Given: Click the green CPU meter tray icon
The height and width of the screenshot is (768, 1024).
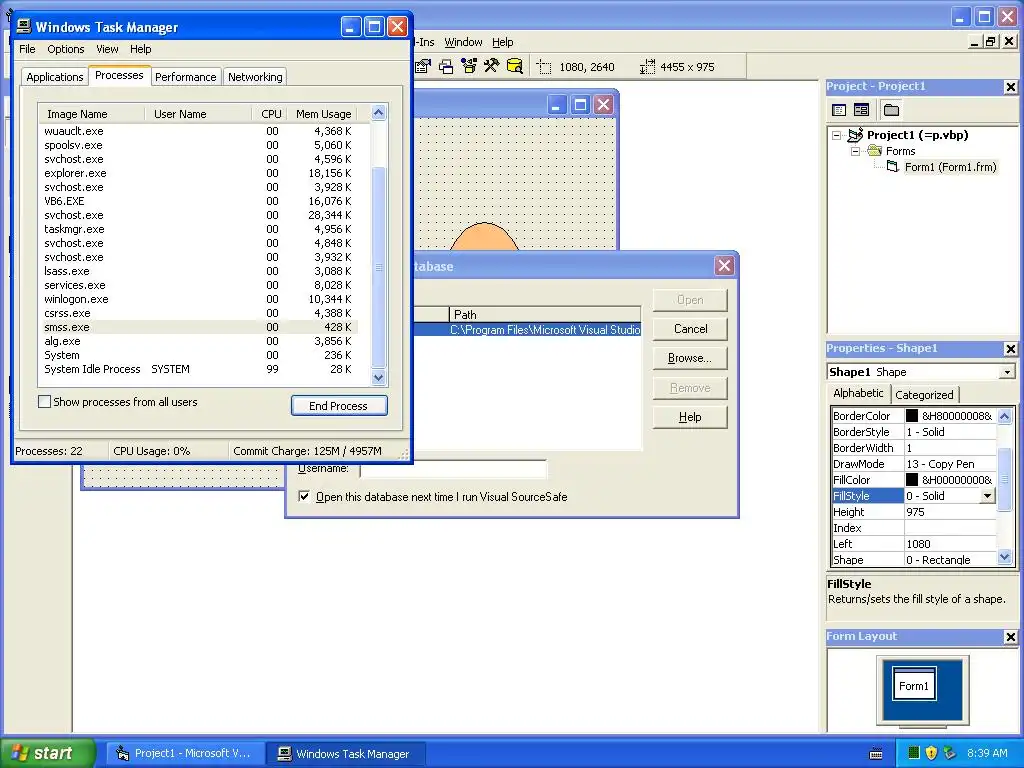Looking at the screenshot, I should [914, 753].
